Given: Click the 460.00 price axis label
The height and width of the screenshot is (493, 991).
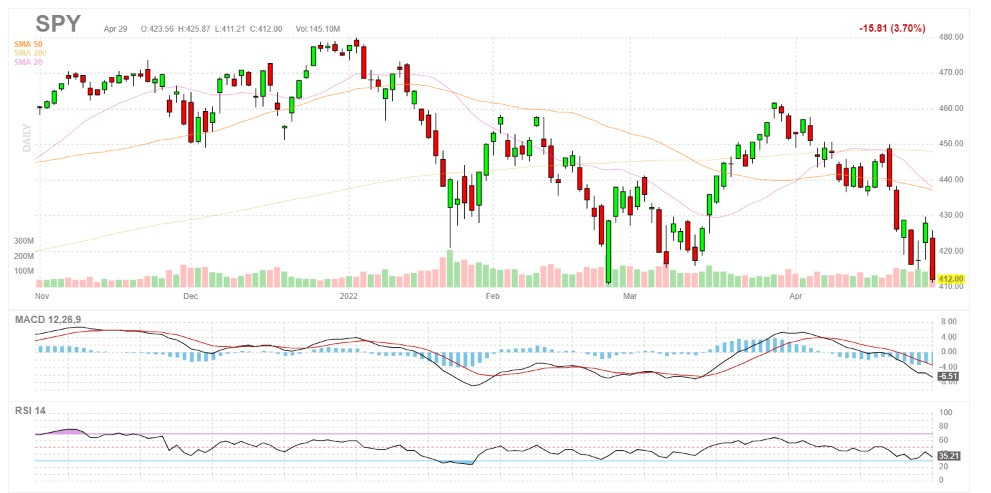Looking at the screenshot, I should pyautogui.click(x=951, y=109).
